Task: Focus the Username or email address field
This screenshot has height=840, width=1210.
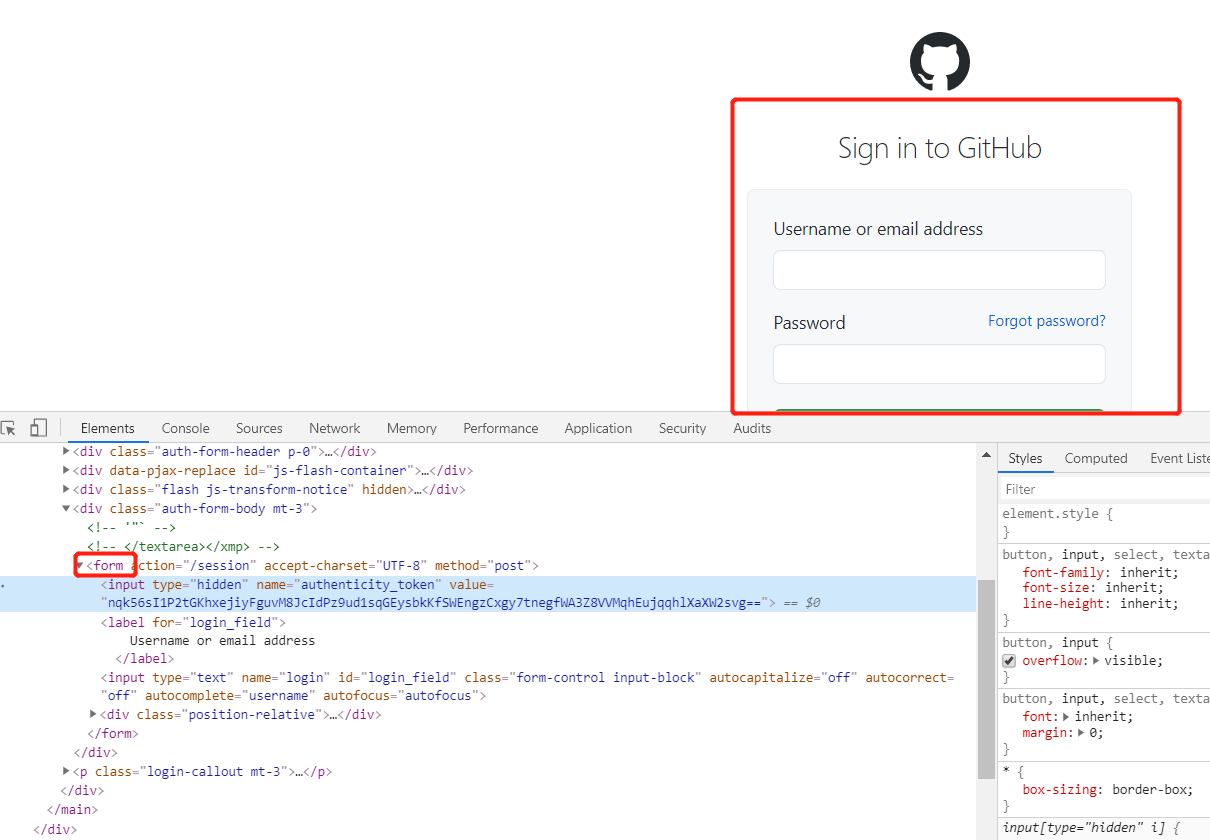Action: click(x=939, y=270)
